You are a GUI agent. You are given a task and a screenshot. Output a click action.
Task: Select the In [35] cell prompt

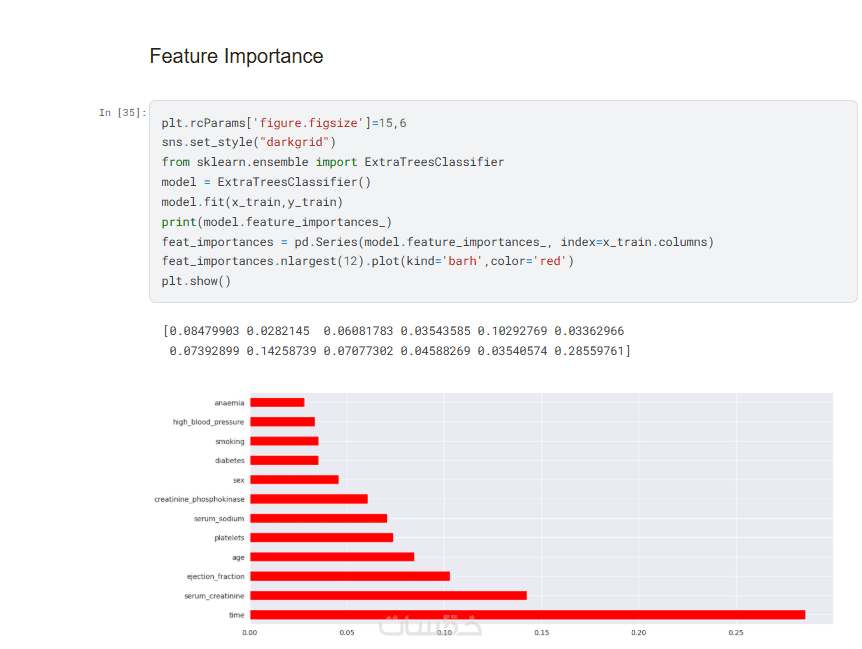pos(122,113)
